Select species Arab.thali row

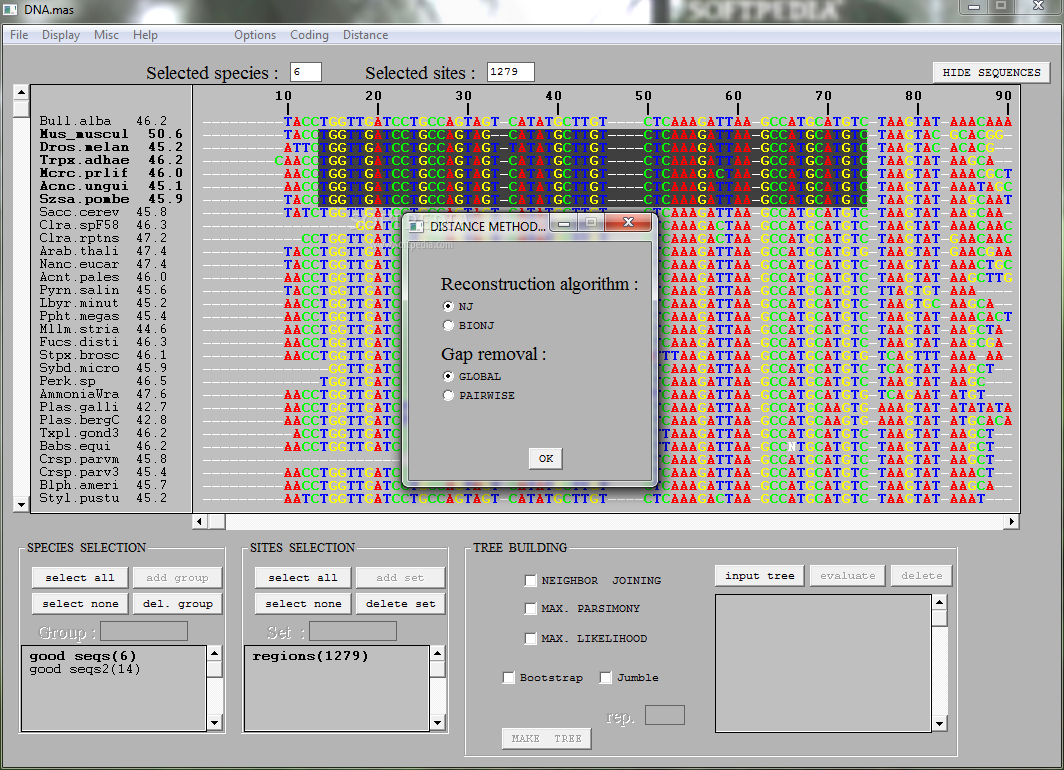[x=103, y=251]
